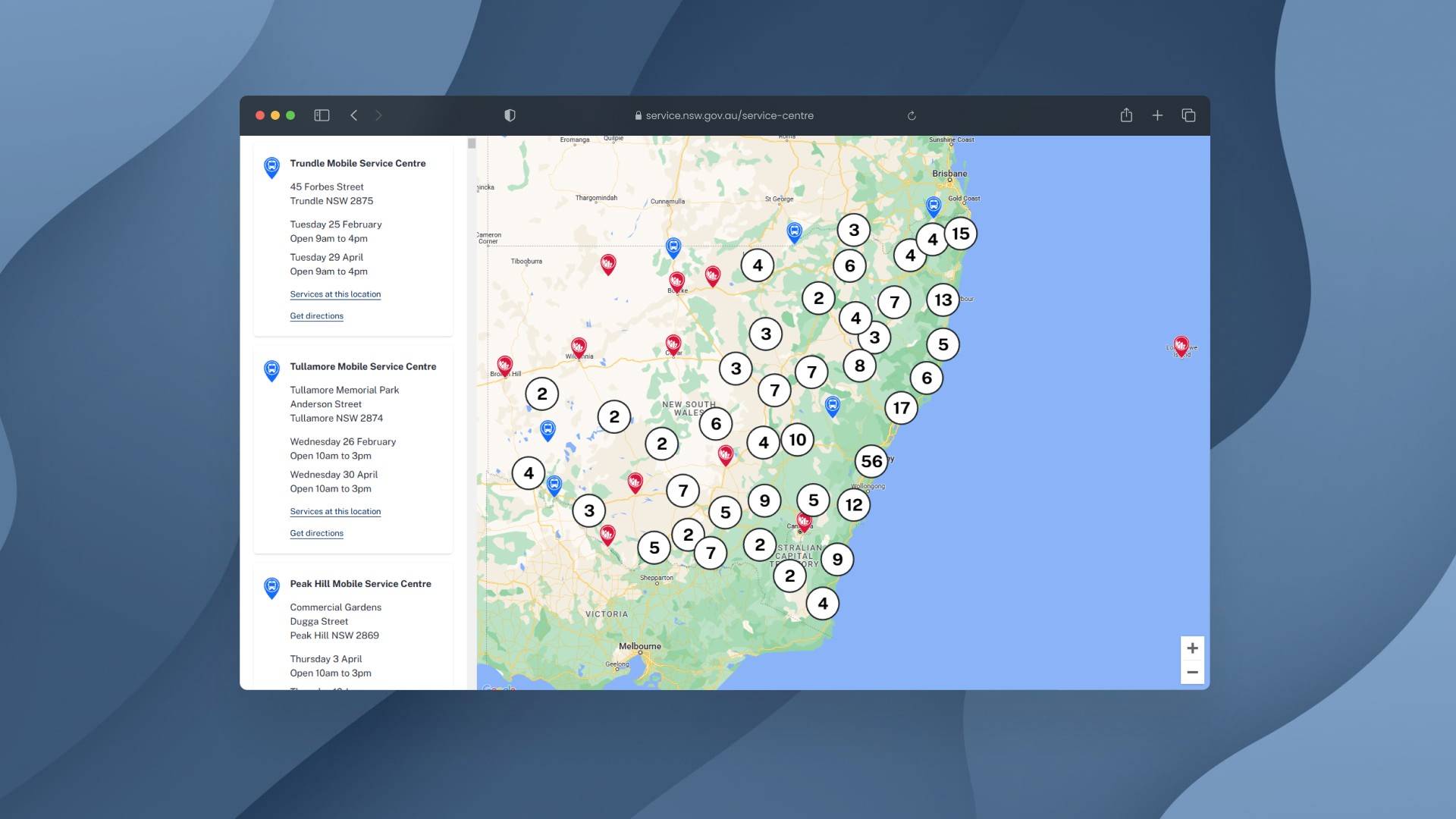Click the privacy shield icon
This screenshot has width=1456, height=819.
(510, 115)
